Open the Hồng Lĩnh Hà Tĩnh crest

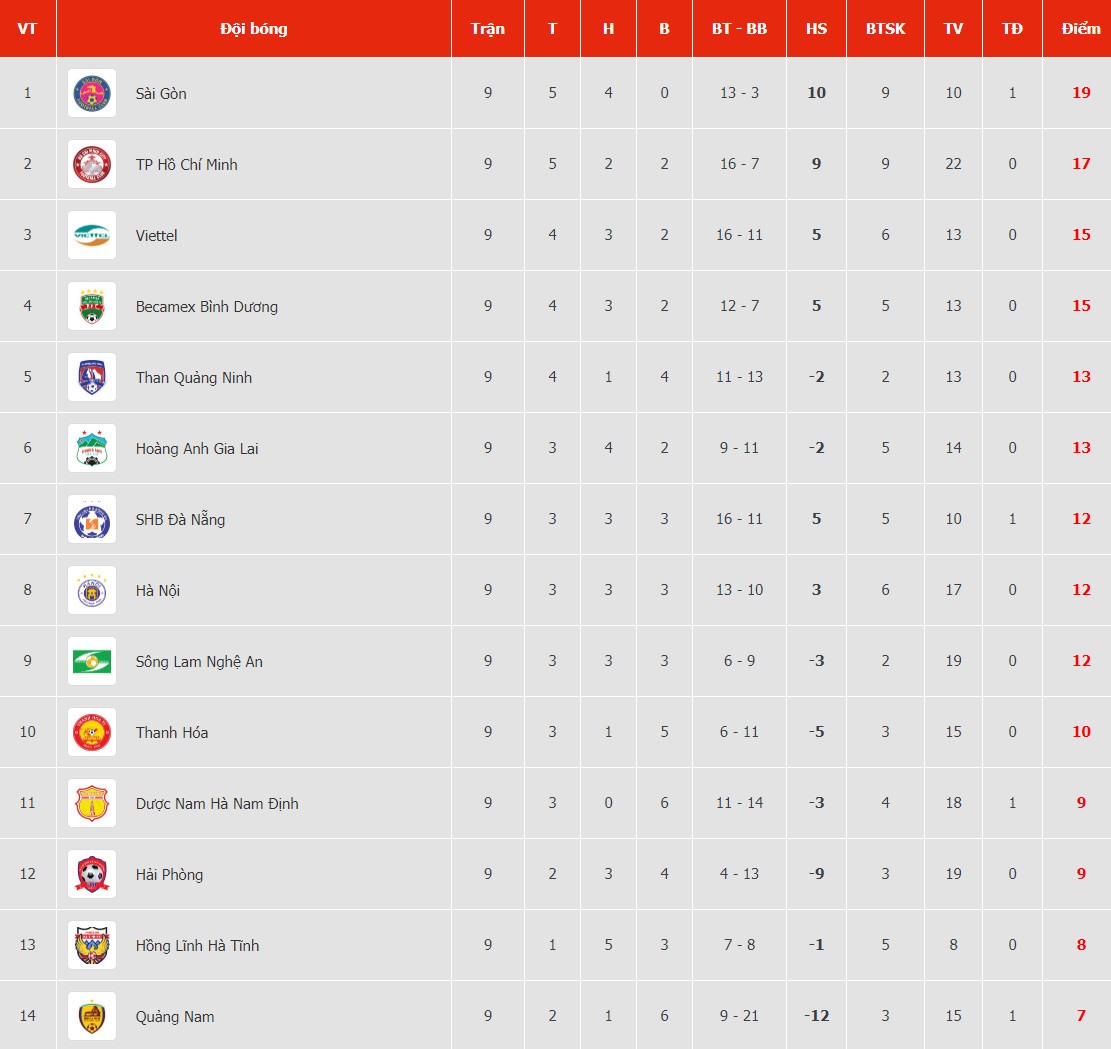[x=92, y=945]
